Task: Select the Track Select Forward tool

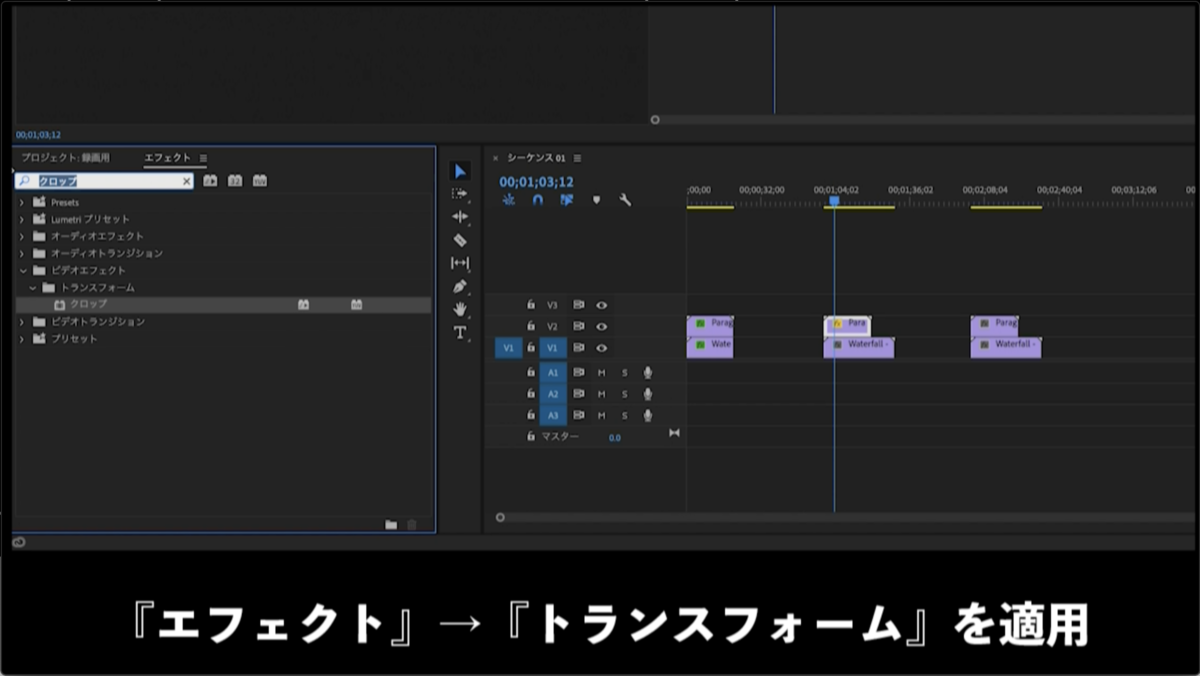Action: tap(461, 194)
